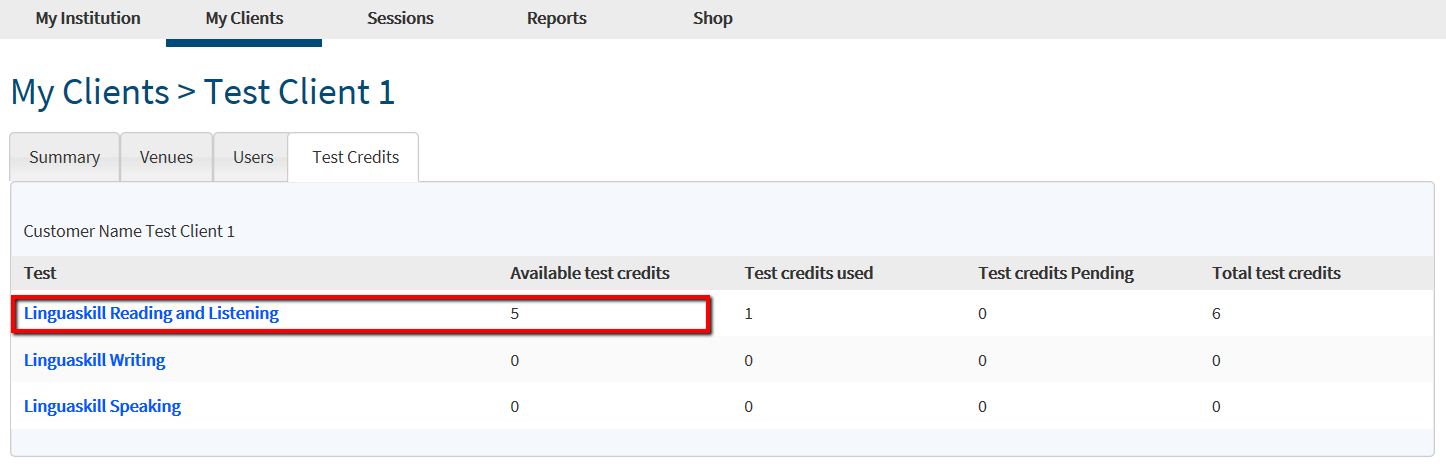Click the Total test credits column header
This screenshot has height=467, width=1446.
tap(1276, 273)
